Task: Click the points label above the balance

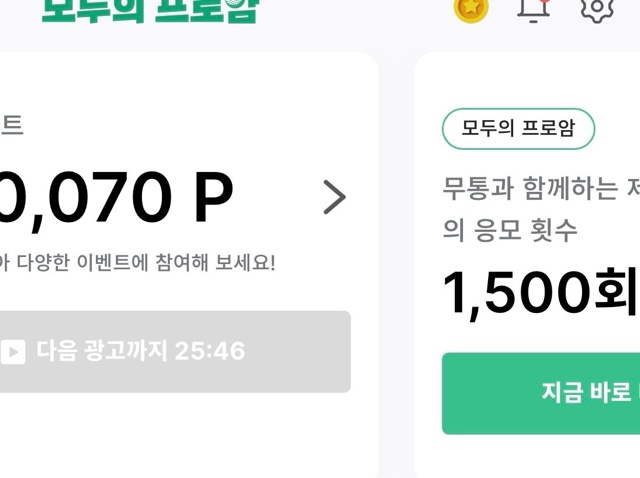Action: pos(12,126)
